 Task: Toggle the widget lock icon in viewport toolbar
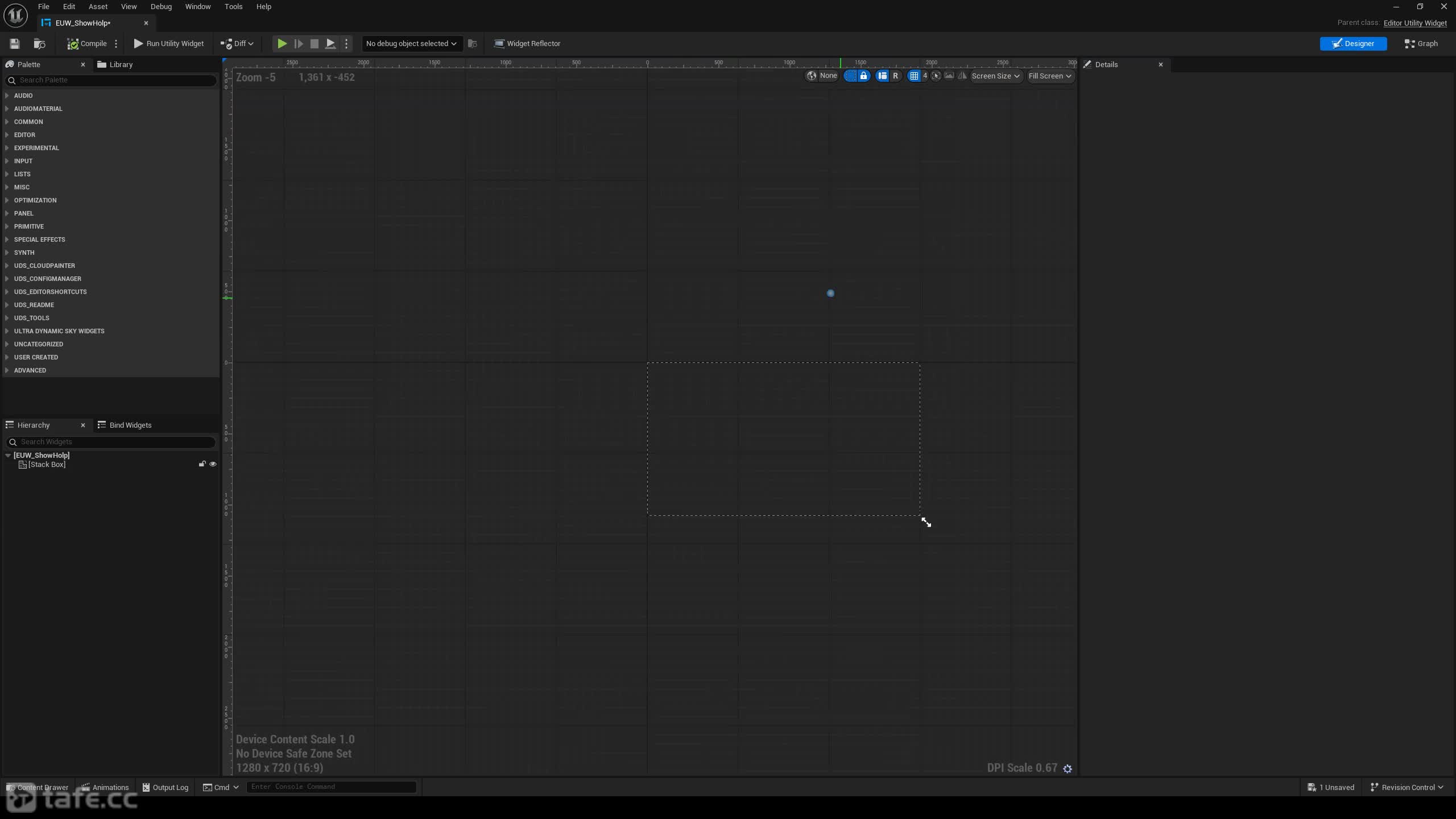click(863, 76)
